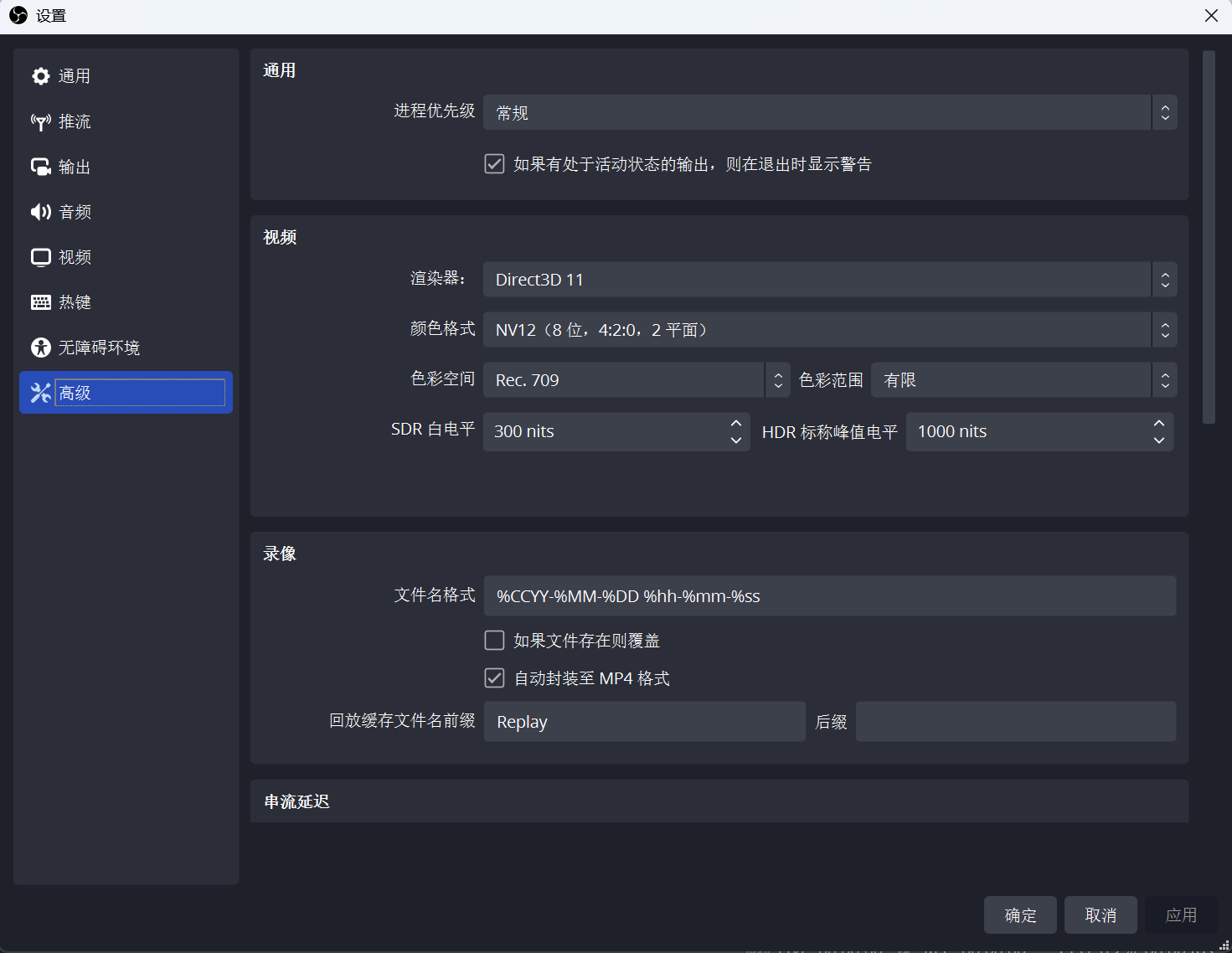Click the speaker icon beside 音频
This screenshot has height=953, width=1232.
41,212
